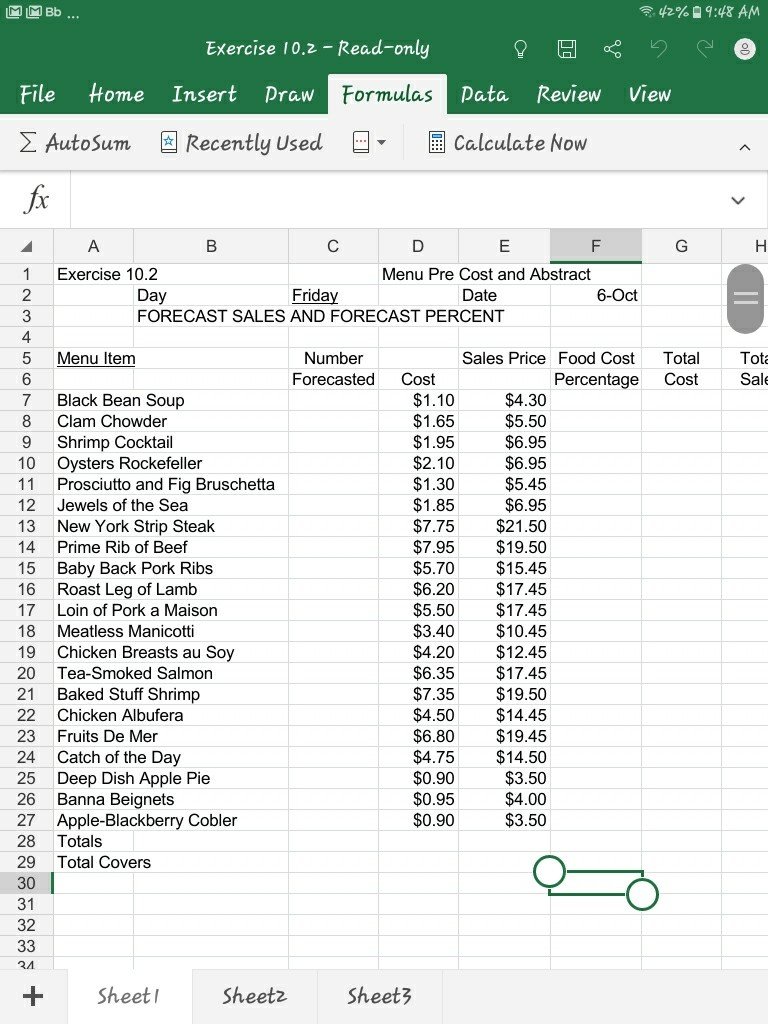Tap the lightbulb Tell Me icon
Viewport: 768px width, 1024px height.
[x=520, y=50]
